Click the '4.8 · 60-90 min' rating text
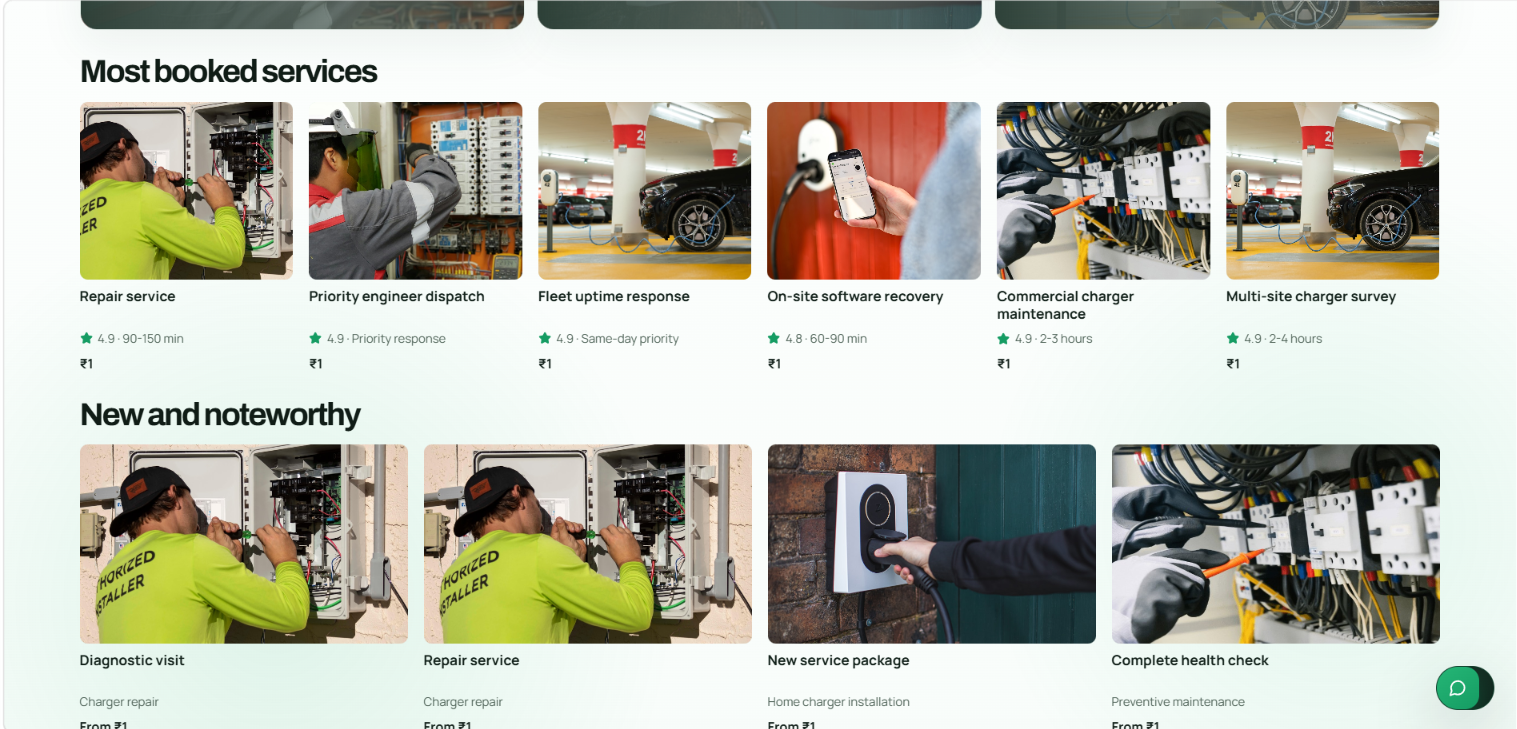Viewport: 1517px width, 729px height. [826, 339]
